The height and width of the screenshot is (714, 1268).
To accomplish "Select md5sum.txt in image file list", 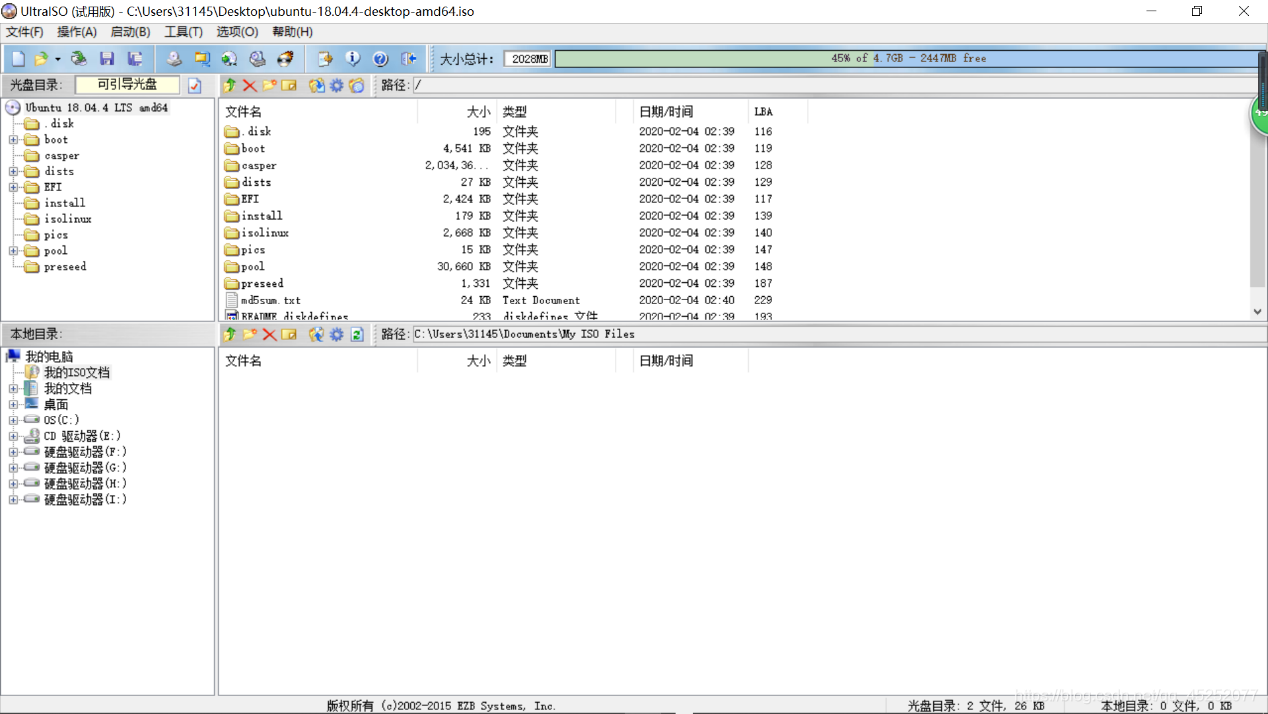I will [x=270, y=300].
